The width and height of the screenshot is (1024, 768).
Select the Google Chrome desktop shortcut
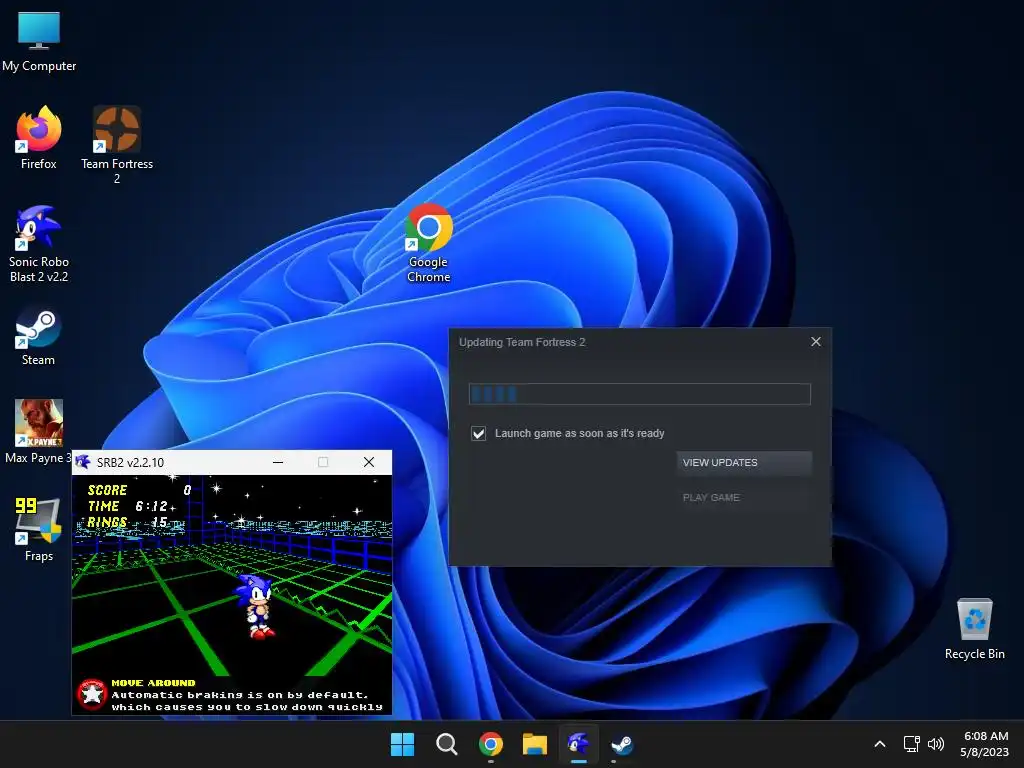[428, 243]
